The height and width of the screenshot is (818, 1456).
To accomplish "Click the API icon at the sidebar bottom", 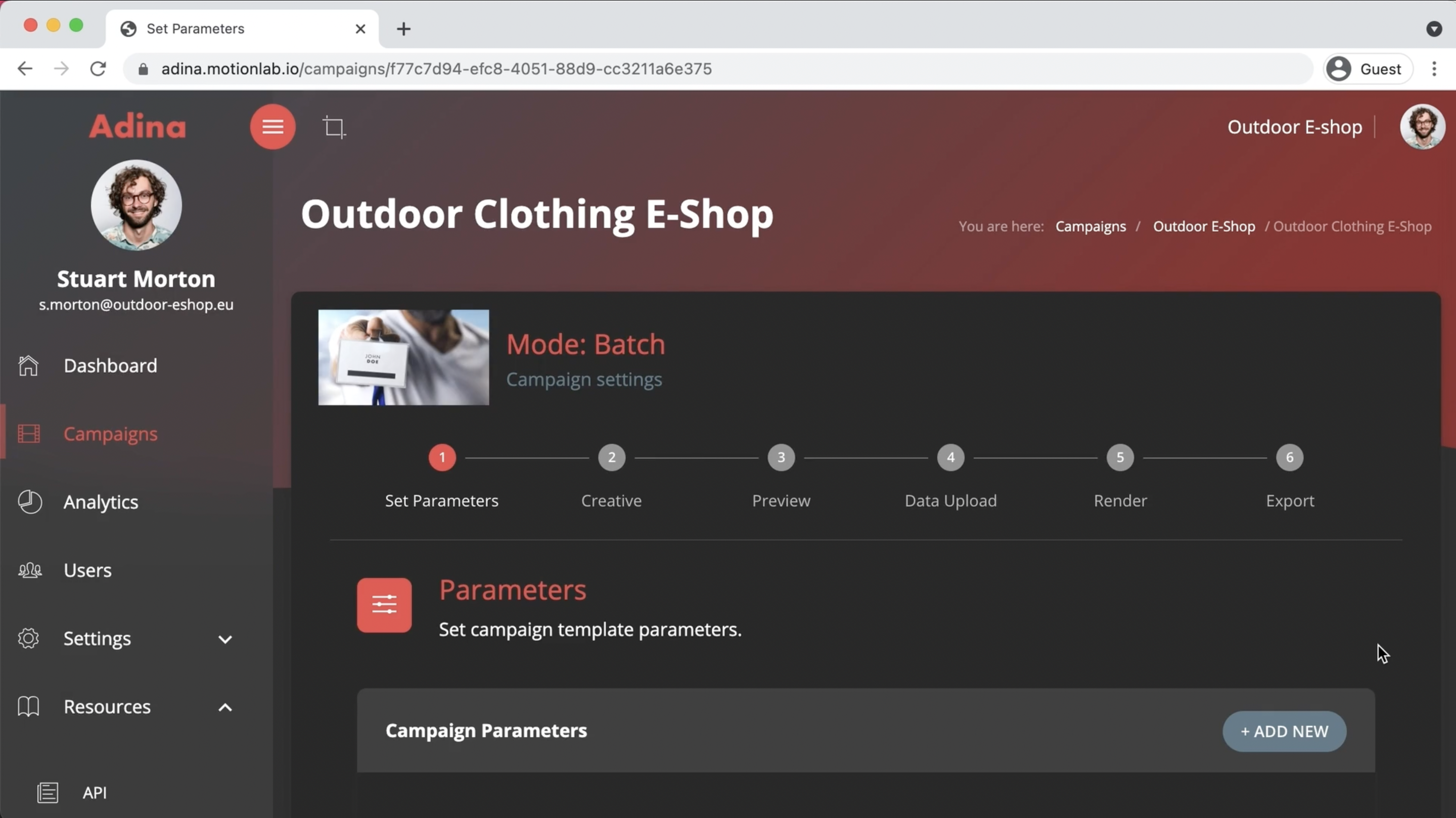I will click(x=48, y=792).
